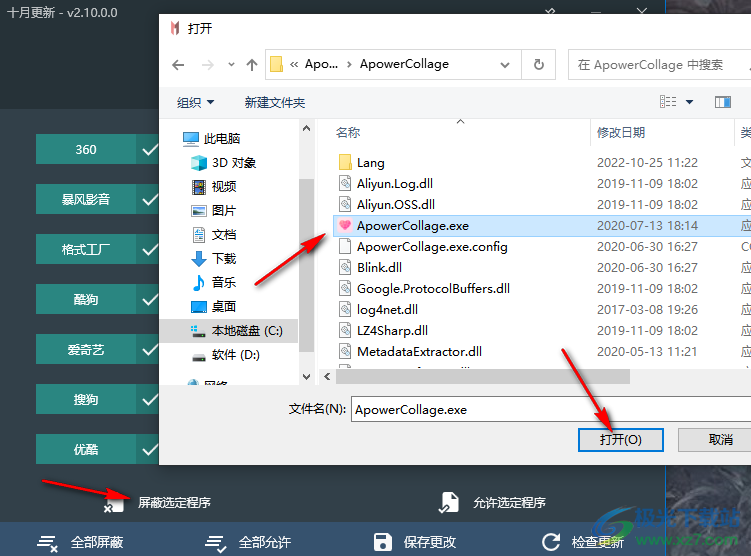This screenshot has width=751, height=556.
Task: Select log4net.dll file
Action: 378,309
